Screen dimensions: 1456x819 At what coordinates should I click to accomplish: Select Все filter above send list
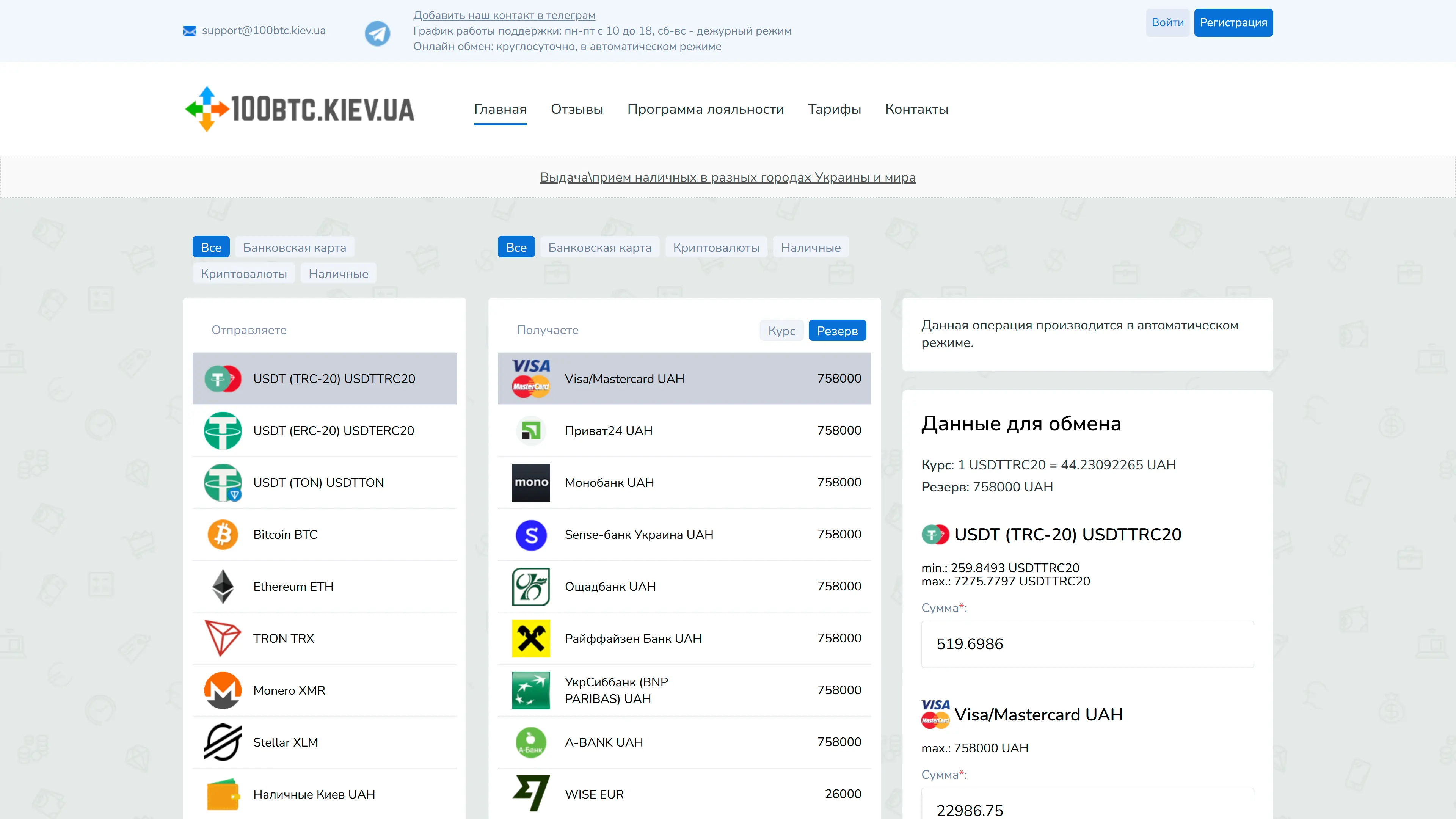coord(211,247)
